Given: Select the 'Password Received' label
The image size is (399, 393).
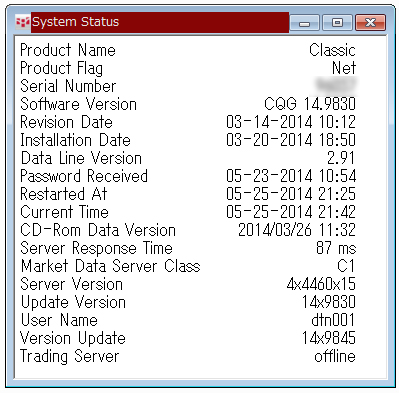Looking at the screenshot, I should click(x=84, y=176).
